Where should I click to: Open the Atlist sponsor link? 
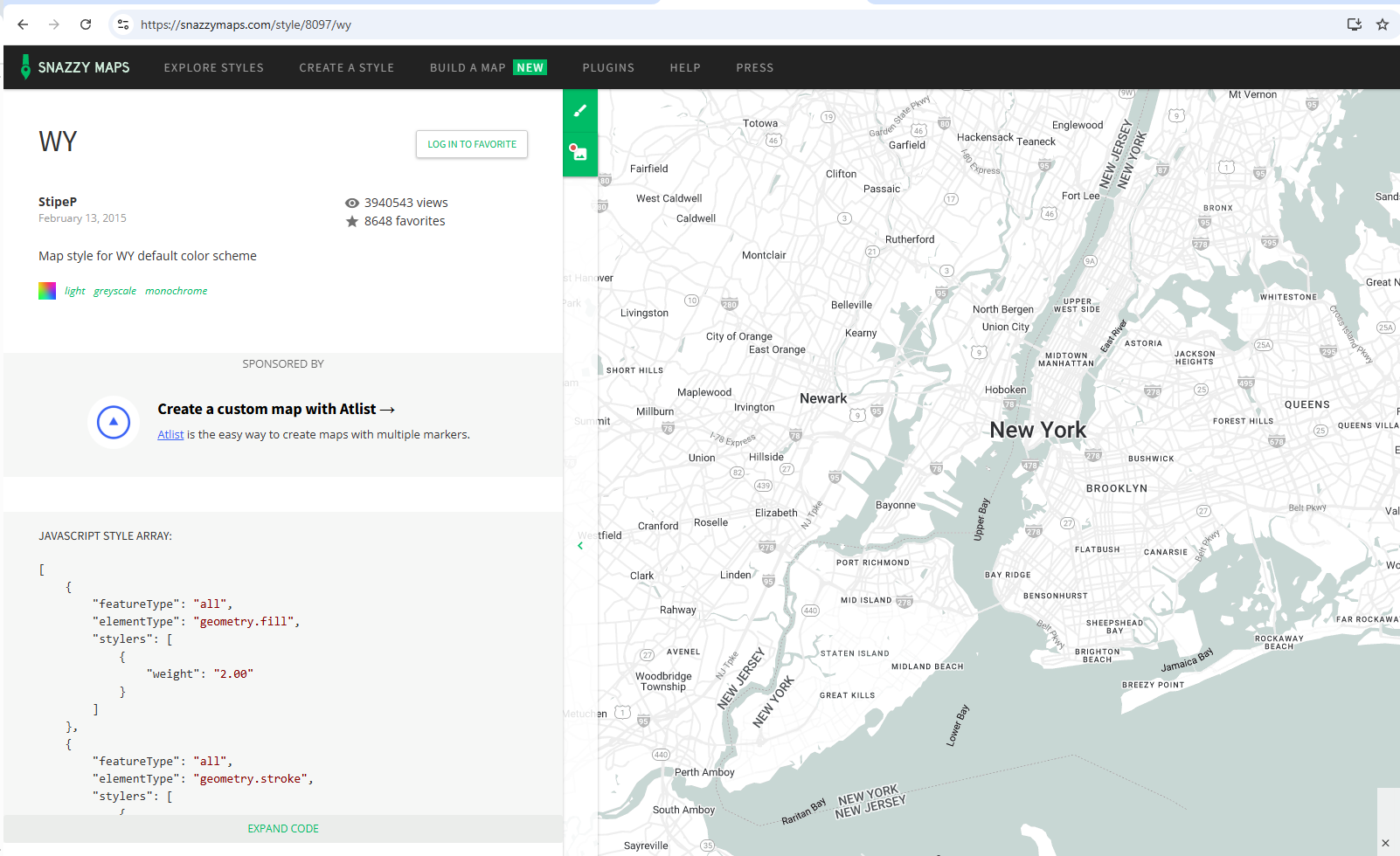click(x=170, y=435)
